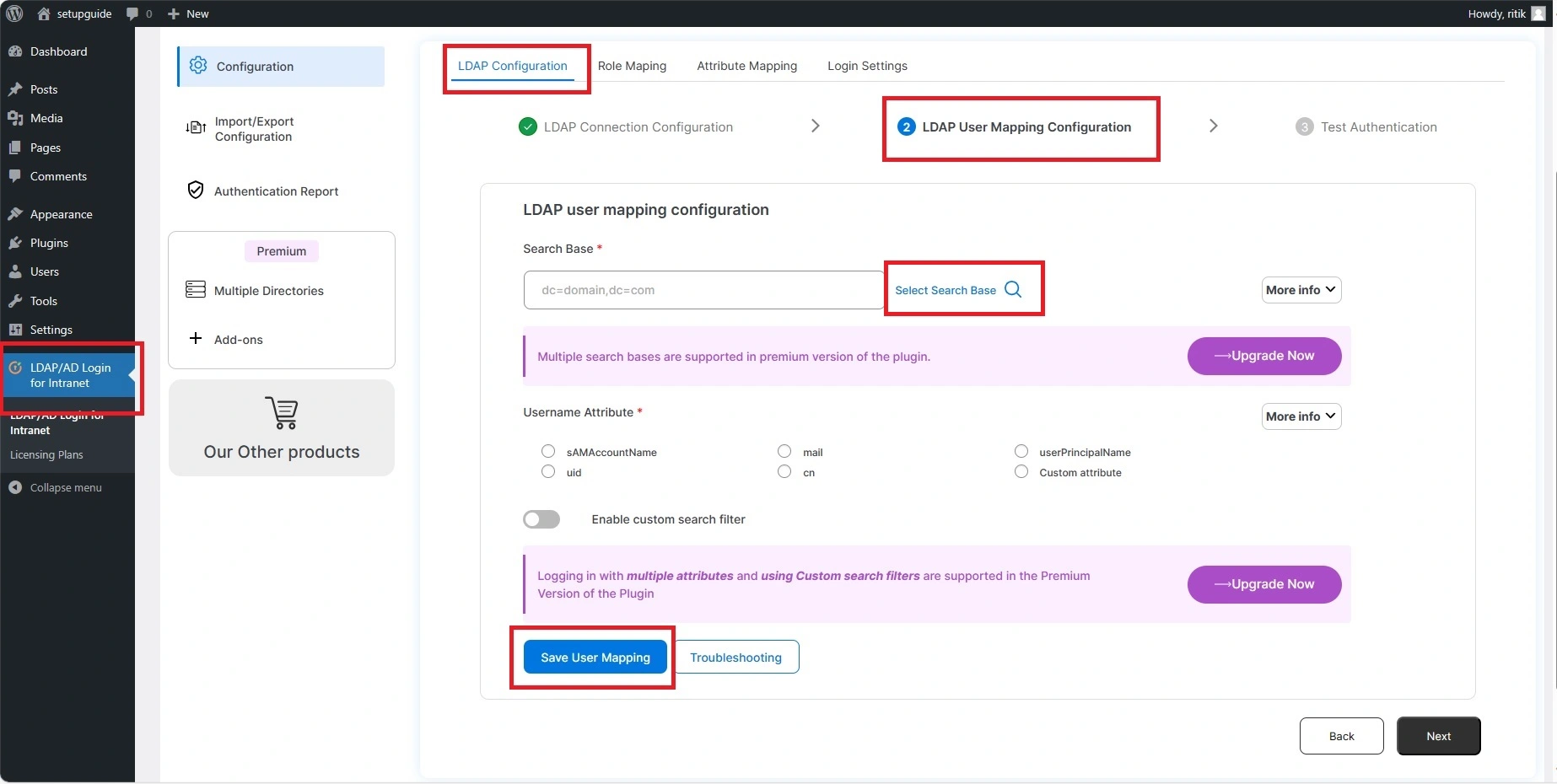The height and width of the screenshot is (784, 1557).
Task: Click the Settings sliders icon
Action: pyautogui.click(x=15, y=330)
